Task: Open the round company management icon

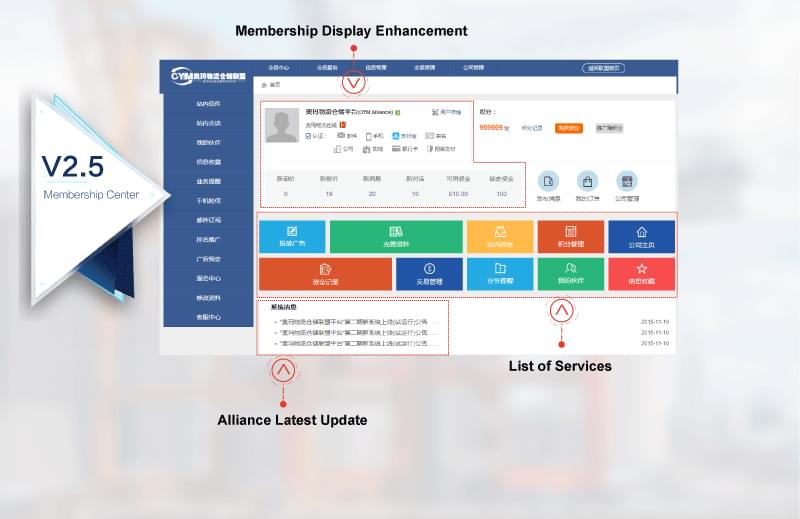Action: pos(627,181)
